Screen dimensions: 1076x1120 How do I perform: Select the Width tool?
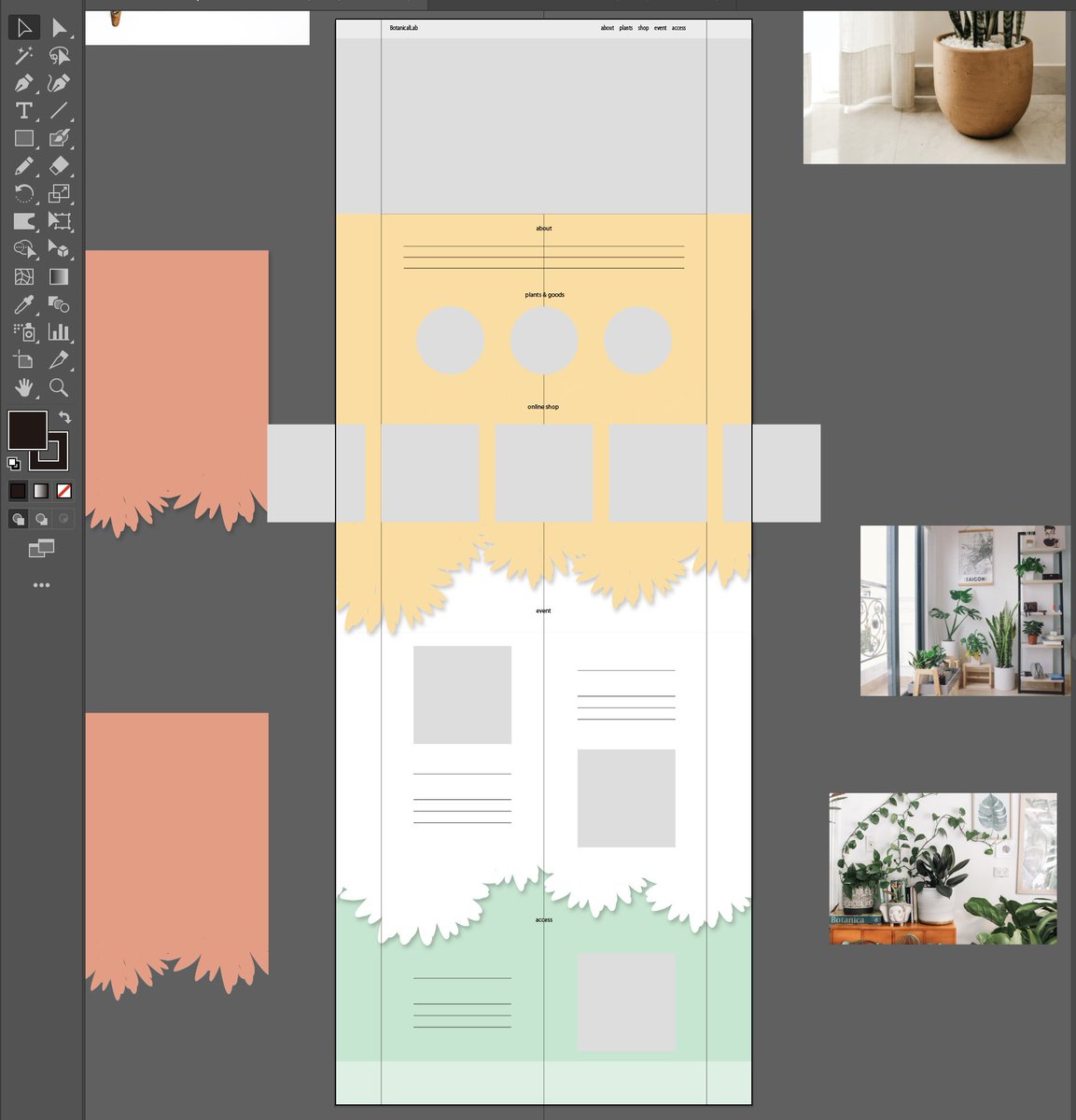coord(24,221)
